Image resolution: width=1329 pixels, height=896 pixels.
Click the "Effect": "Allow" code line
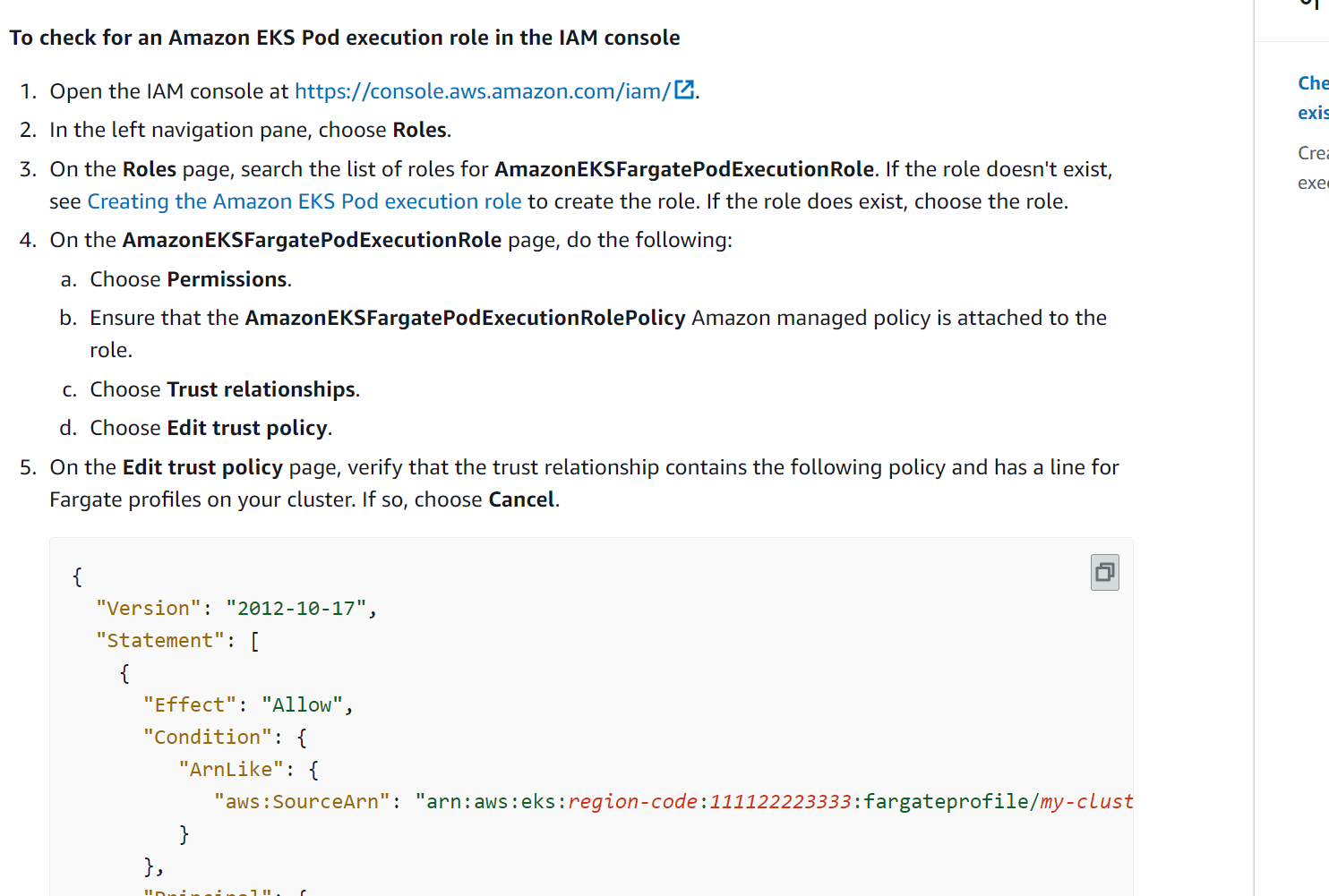tap(248, 705)
